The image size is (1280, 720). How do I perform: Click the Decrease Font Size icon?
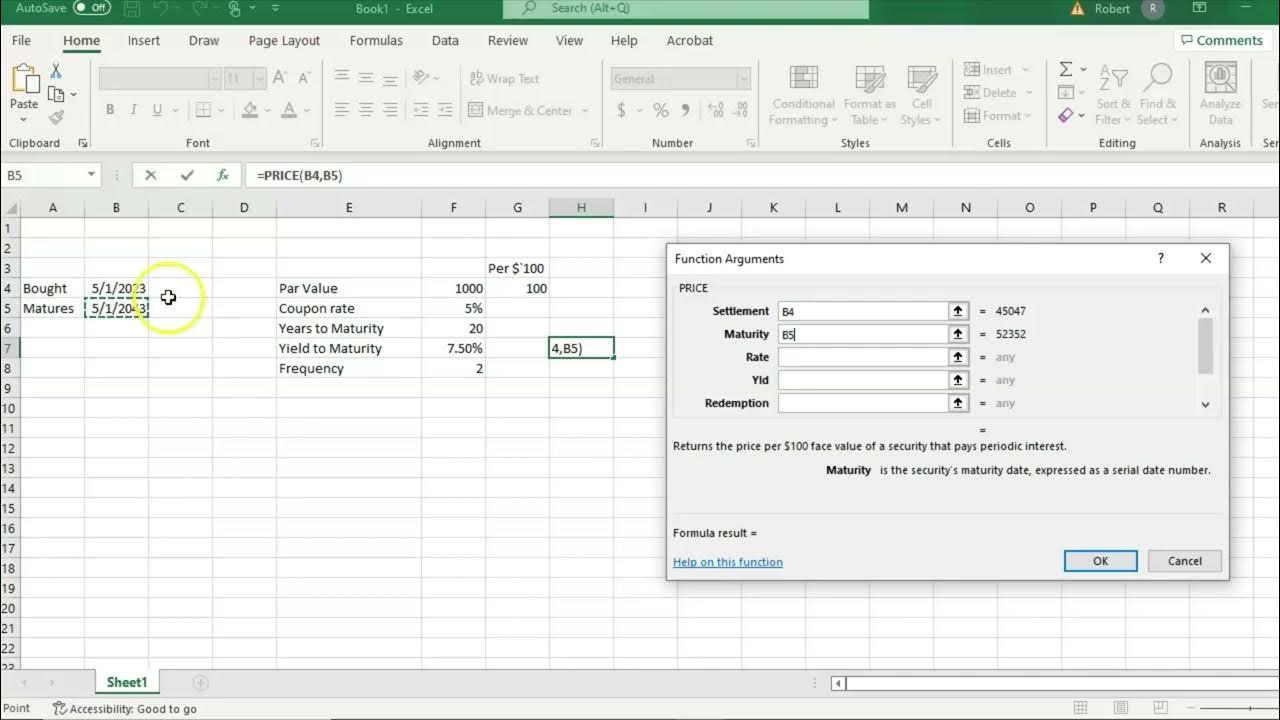[x=305, y=78]
